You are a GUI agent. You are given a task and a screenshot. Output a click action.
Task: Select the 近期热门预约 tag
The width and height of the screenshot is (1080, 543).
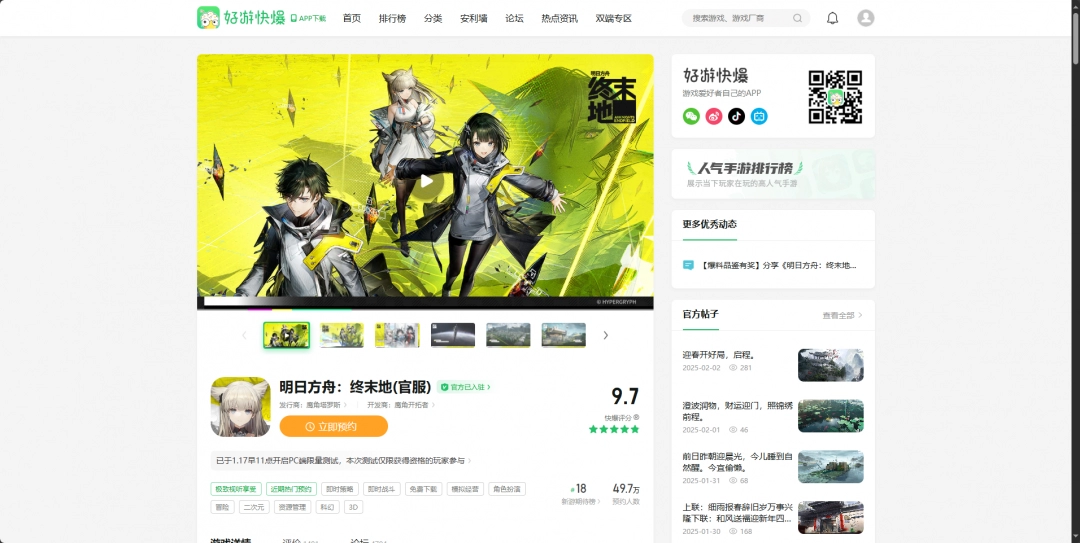pos(291,489)
